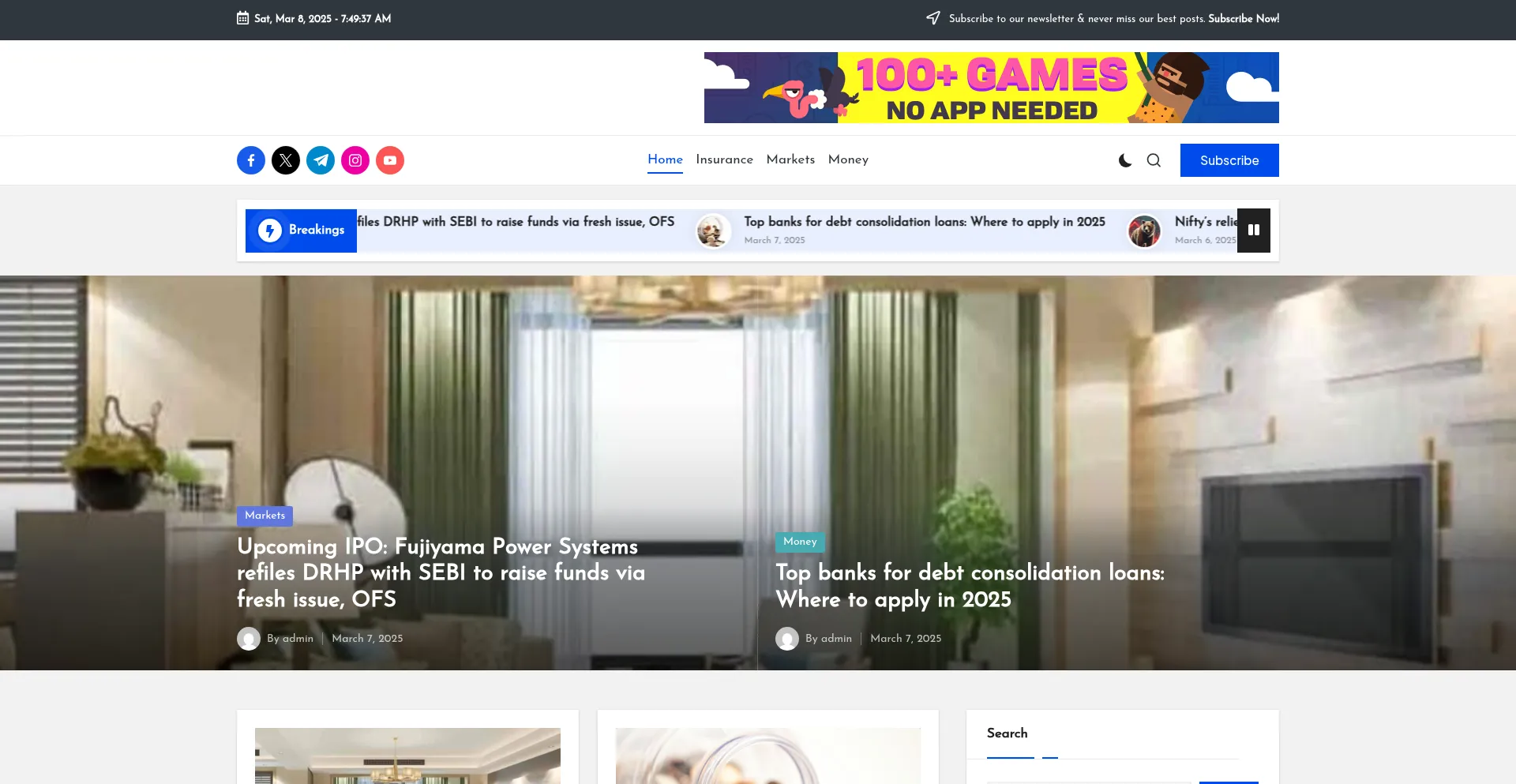The height and width of the screenshot is (784, 1516).
Task: Open the YouTube social icon
Action: pos(390,160)
